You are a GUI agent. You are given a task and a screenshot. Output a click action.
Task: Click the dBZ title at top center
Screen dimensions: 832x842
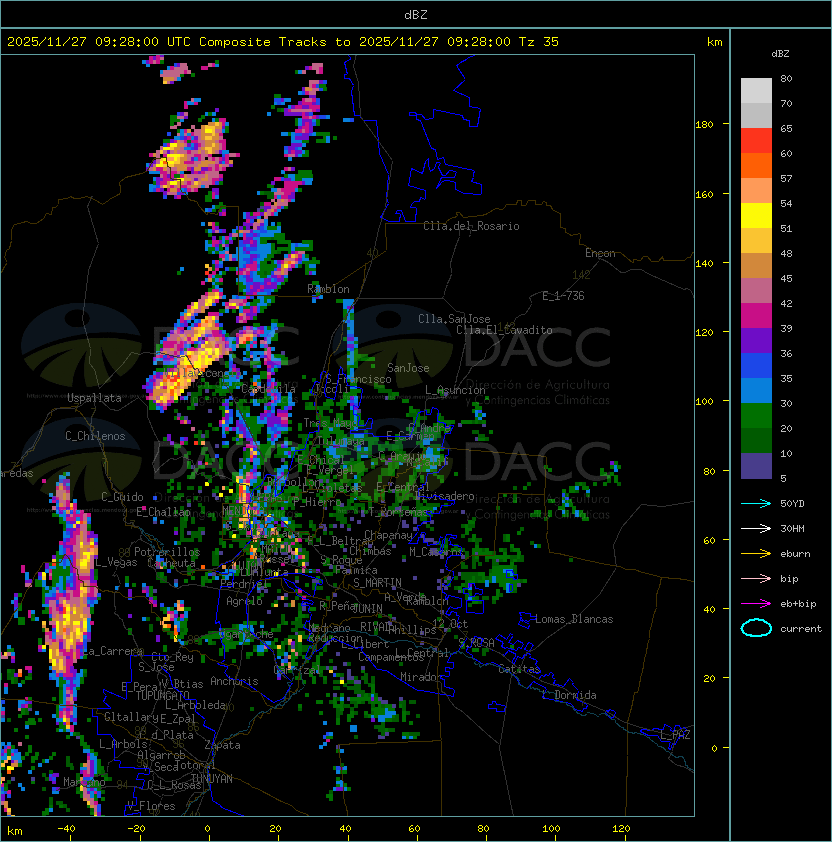416,14
